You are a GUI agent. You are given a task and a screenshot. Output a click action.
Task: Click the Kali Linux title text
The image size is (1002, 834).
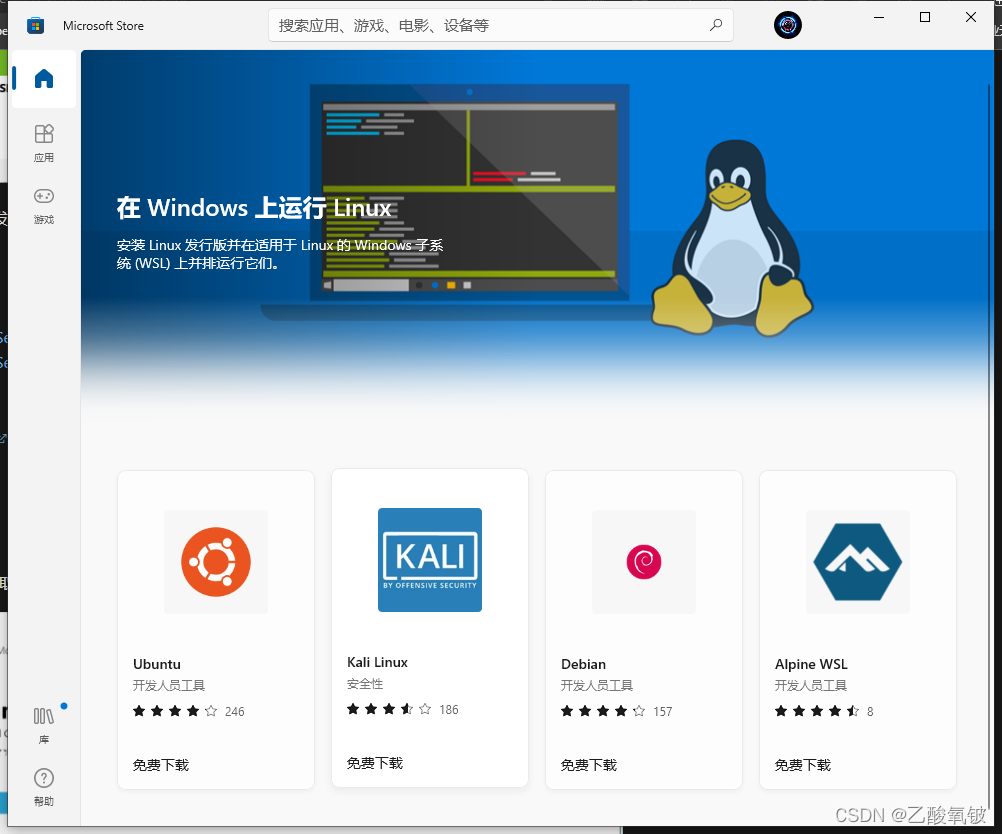377,662
